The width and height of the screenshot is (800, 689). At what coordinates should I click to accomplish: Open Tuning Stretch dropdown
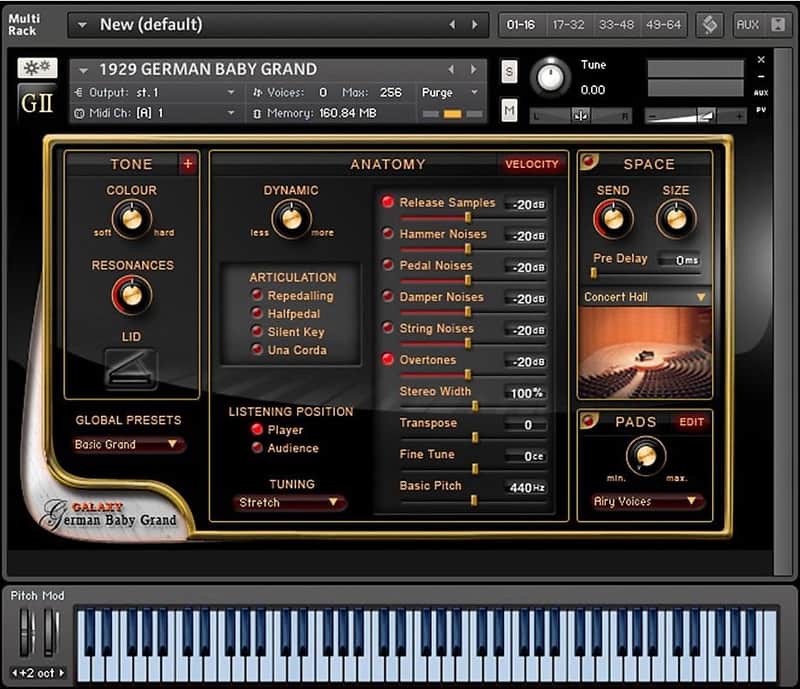pyautogui.click(x=290, y=503)
